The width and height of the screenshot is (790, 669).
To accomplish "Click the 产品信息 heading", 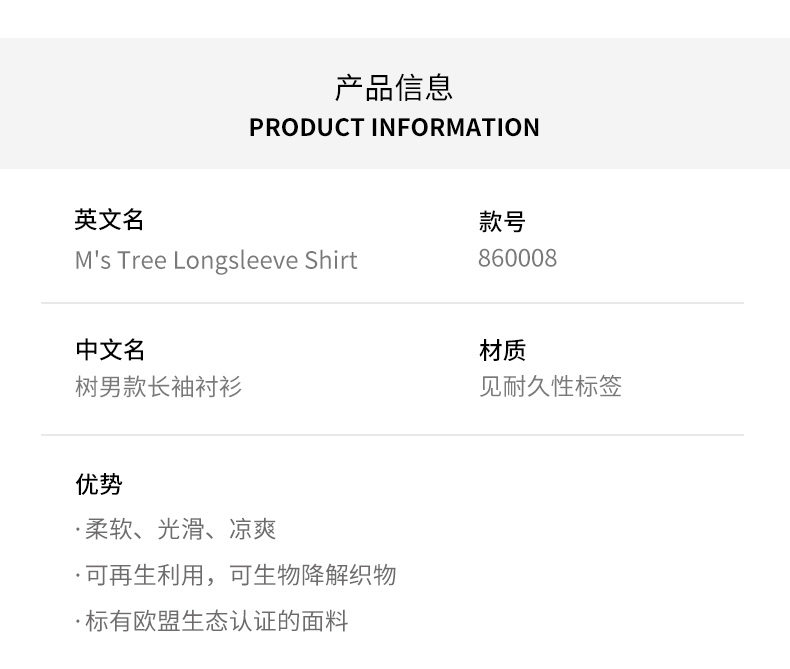I will coord(394,88).
